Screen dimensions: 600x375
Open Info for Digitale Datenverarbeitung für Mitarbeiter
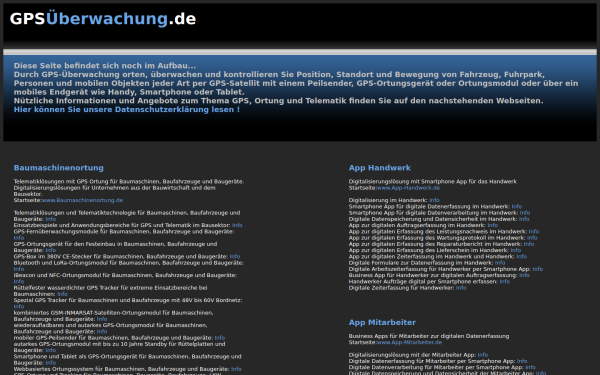[530, 367]
